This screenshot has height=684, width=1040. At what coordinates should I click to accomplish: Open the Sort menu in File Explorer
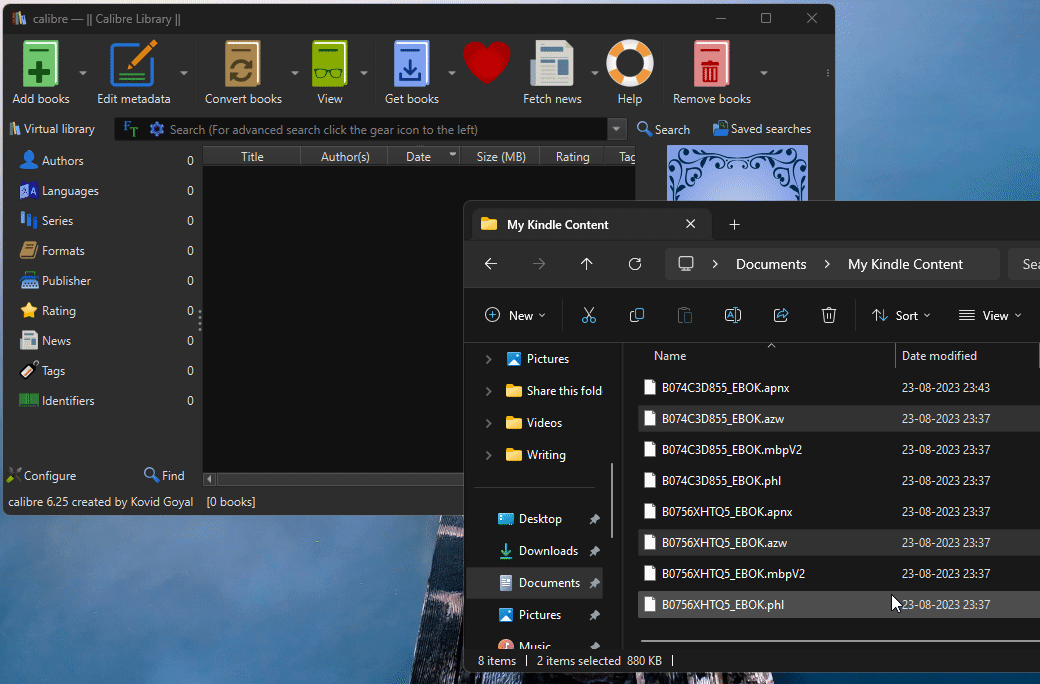click(x=900, y=315)
